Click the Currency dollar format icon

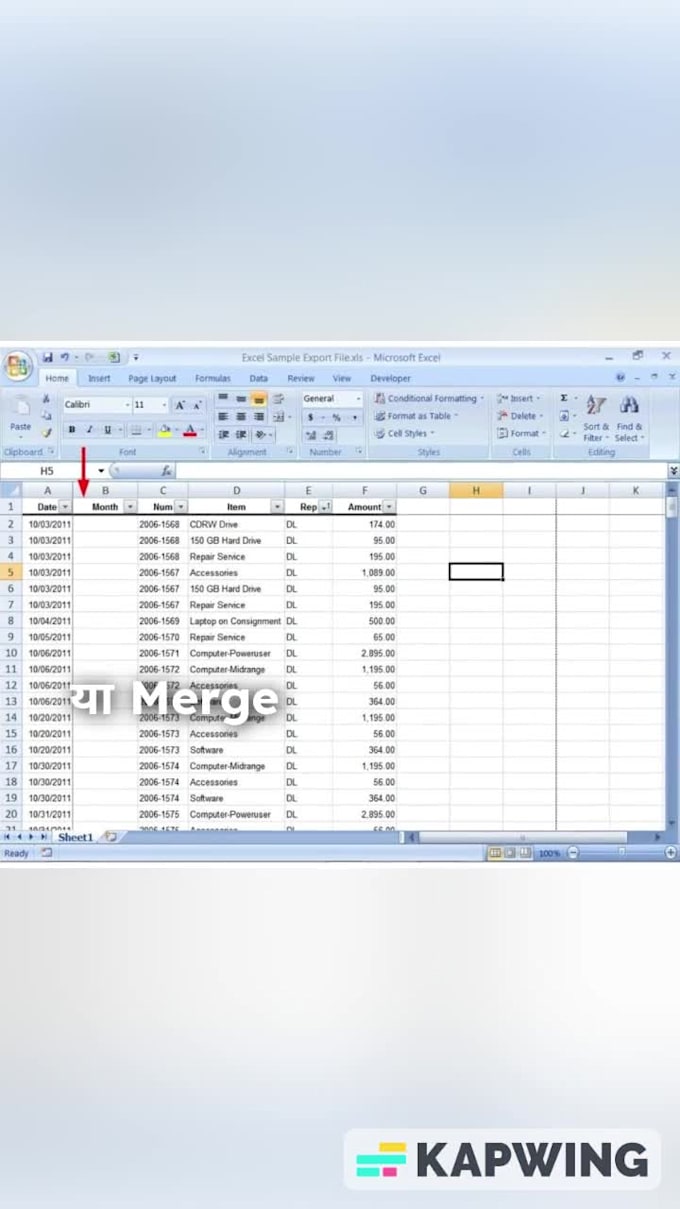311,417
